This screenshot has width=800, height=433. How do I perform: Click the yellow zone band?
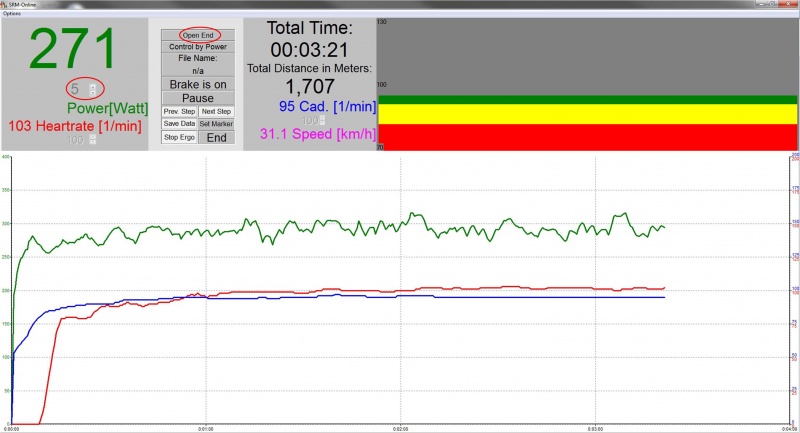[x=587, y=114]
